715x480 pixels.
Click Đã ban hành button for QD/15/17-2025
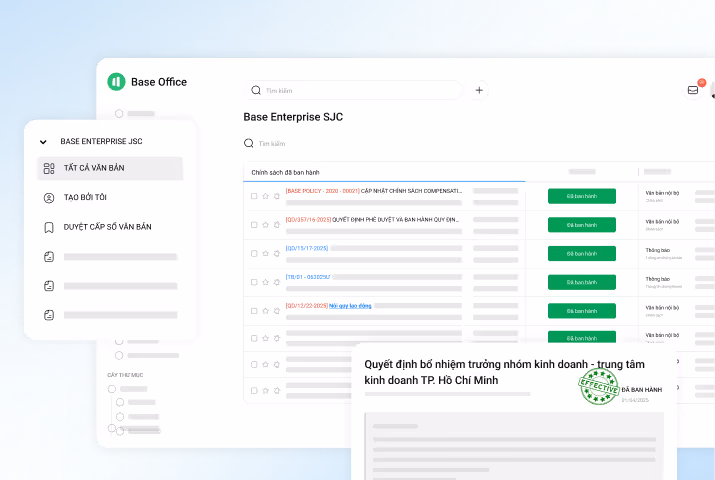coord(582,253)
